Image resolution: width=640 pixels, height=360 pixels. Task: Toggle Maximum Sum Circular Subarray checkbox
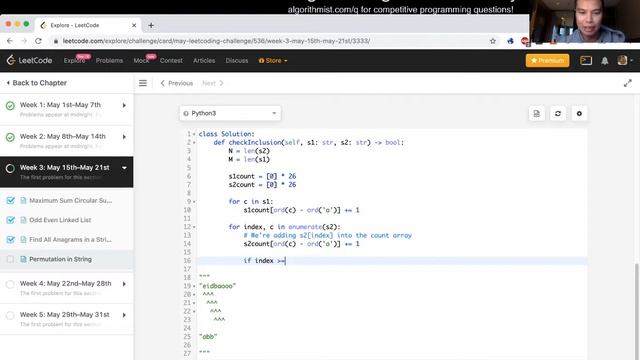point(11,200)
